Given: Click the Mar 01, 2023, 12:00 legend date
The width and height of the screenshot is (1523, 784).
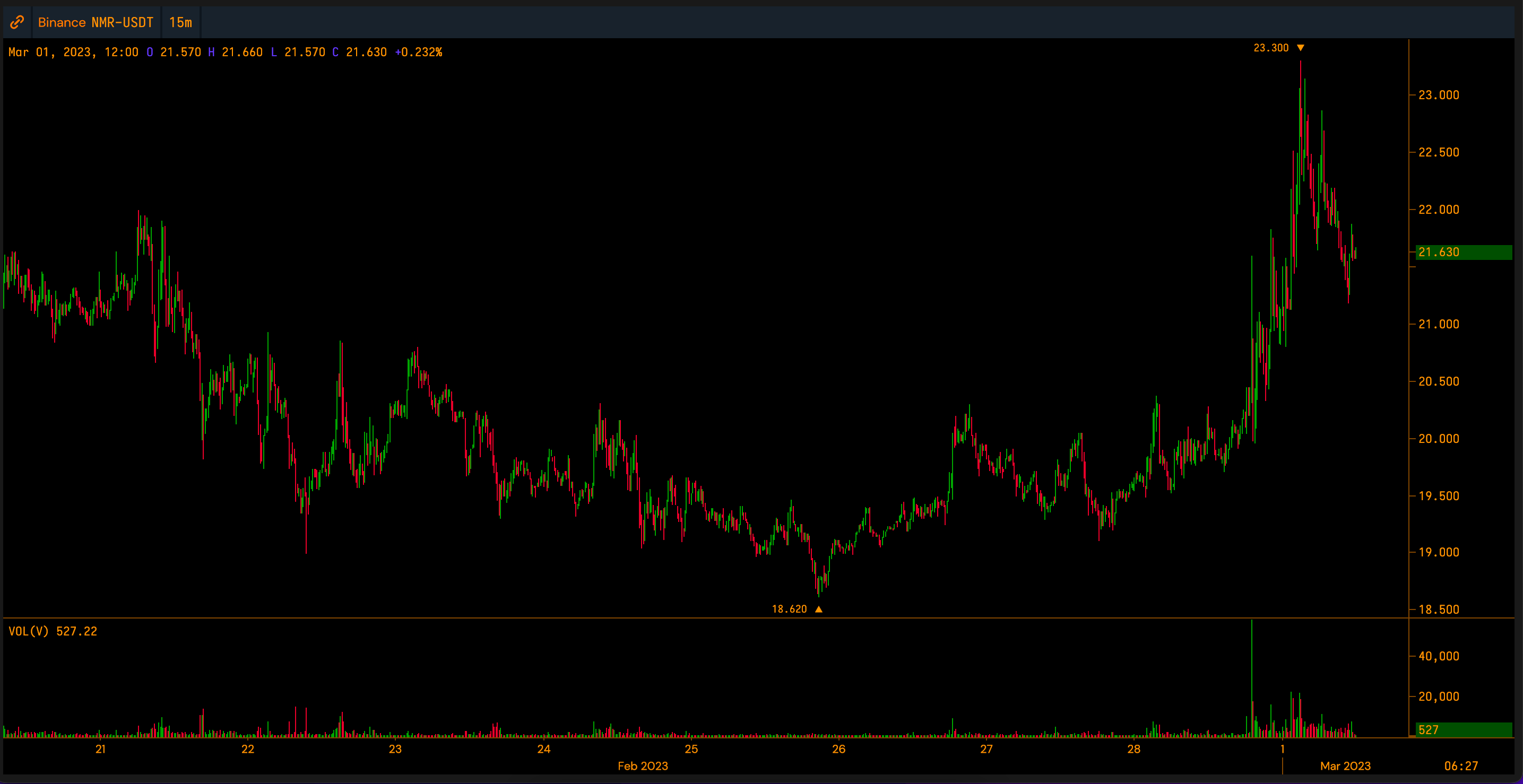Looking at the screenshot, I should coord(73,52).
